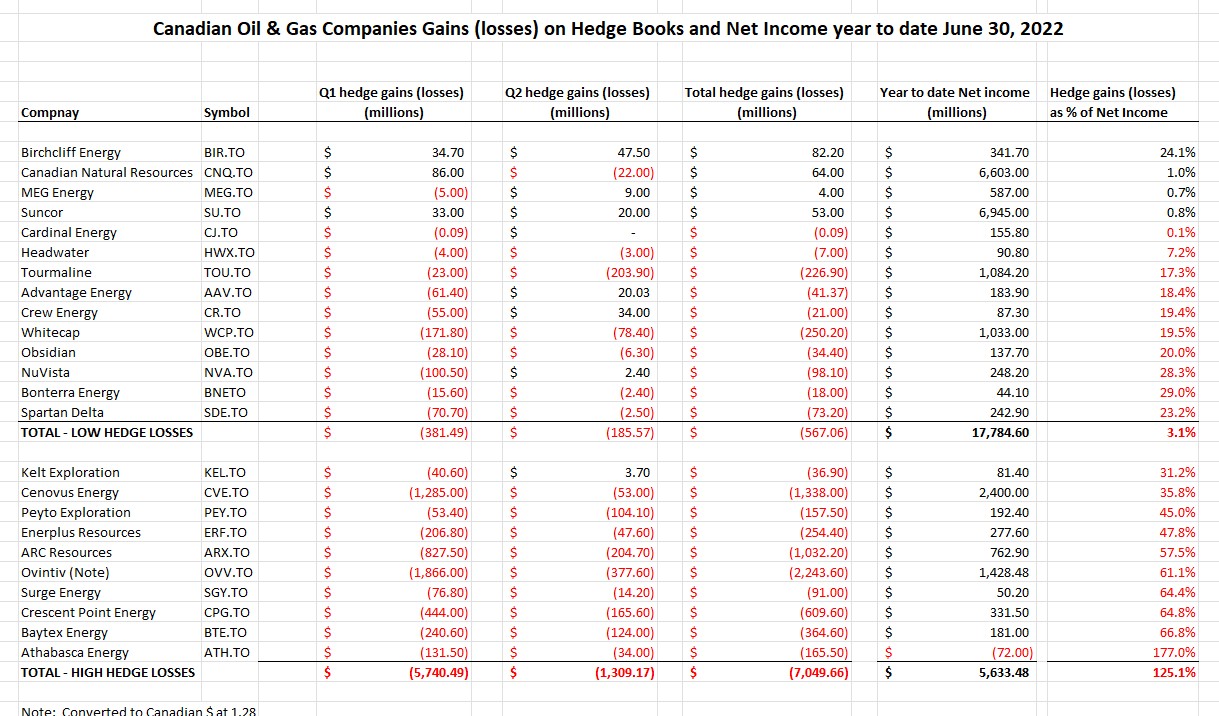This screenshot has height=716, width=1219.
Task: Click the Year to date Net income header
Action: click(954, 101)
